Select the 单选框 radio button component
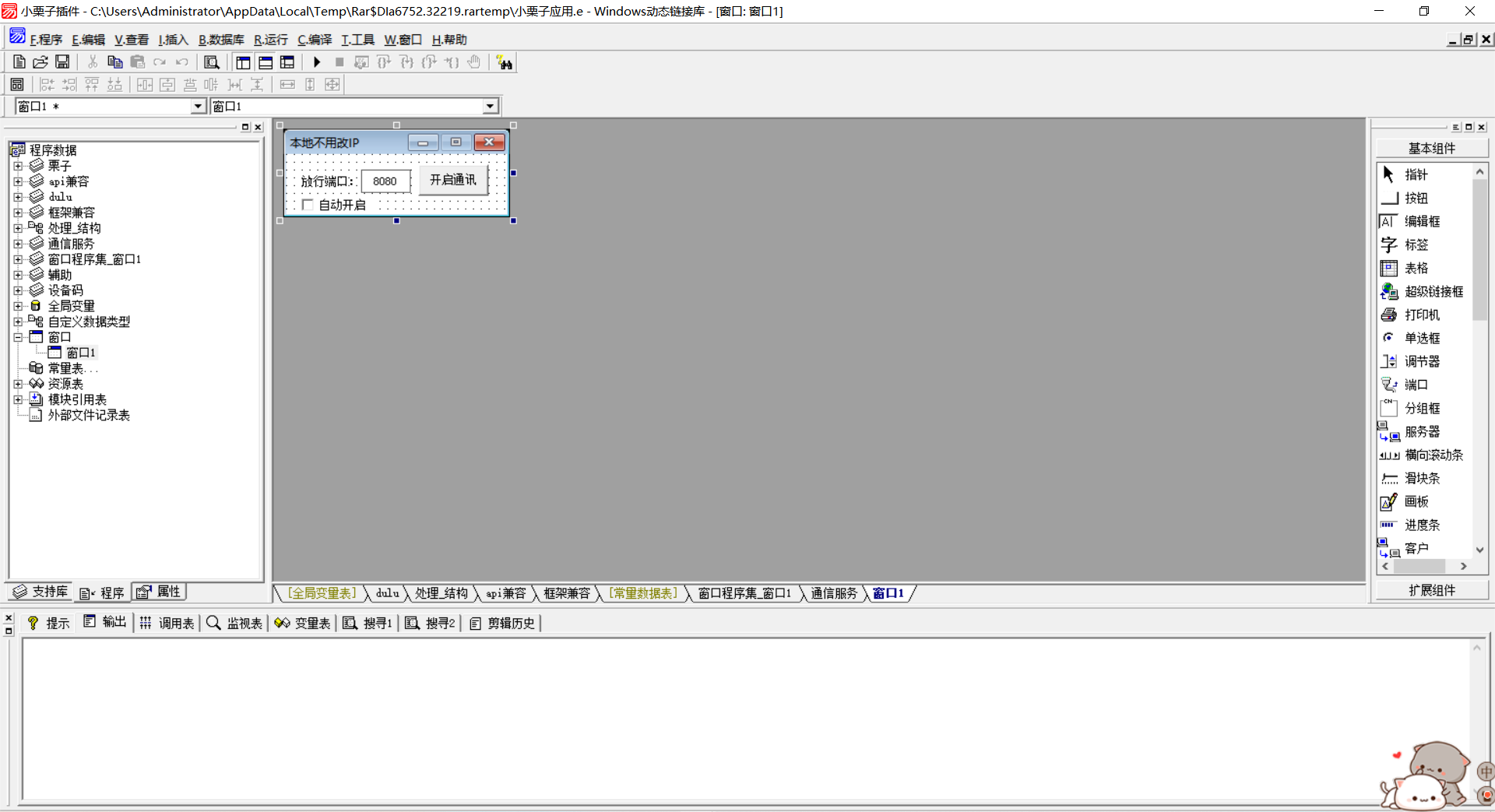 click(1421, 339)
